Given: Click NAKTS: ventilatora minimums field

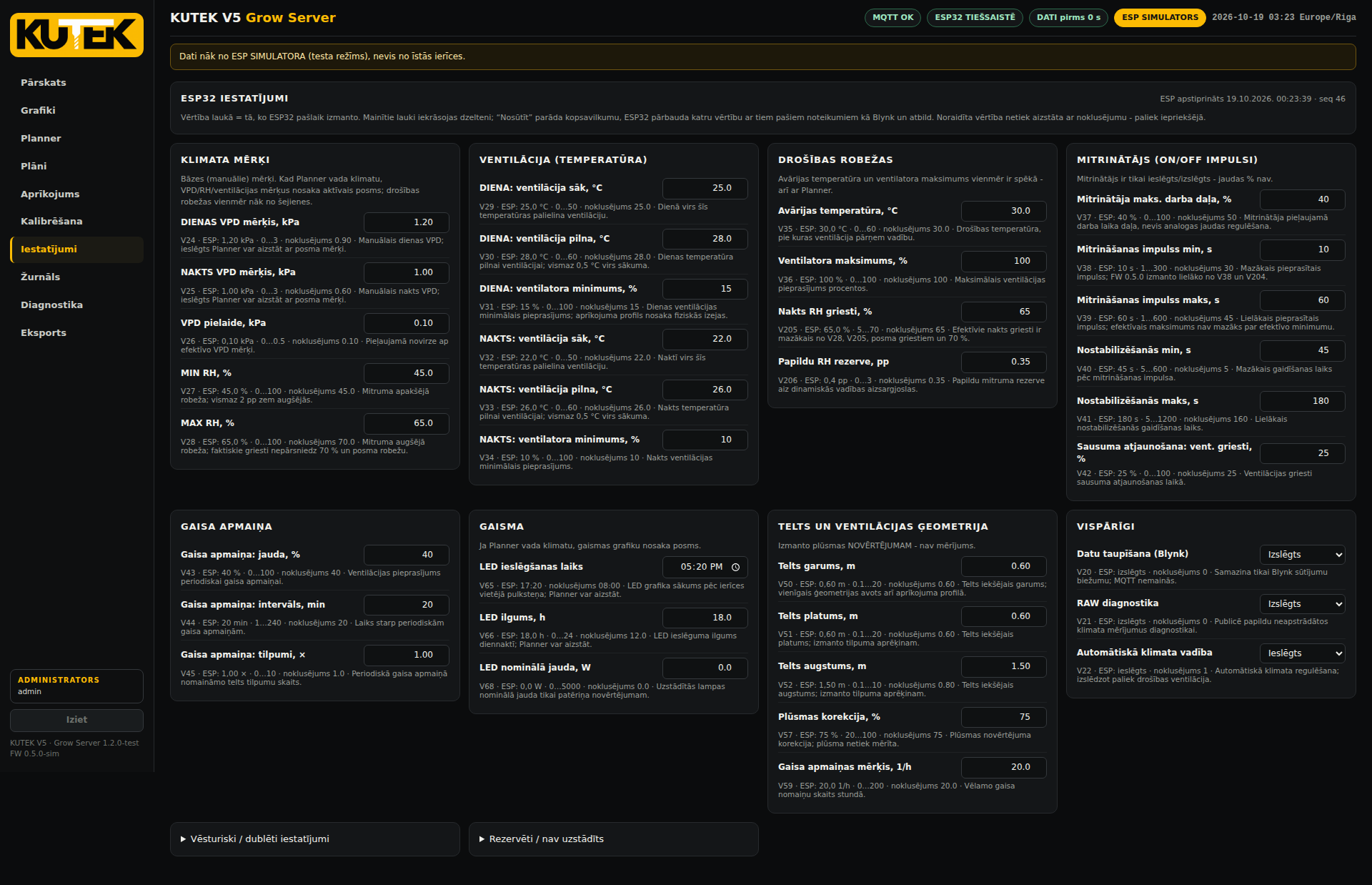Looking at the screenshot, I should click(x=705, y=440).
